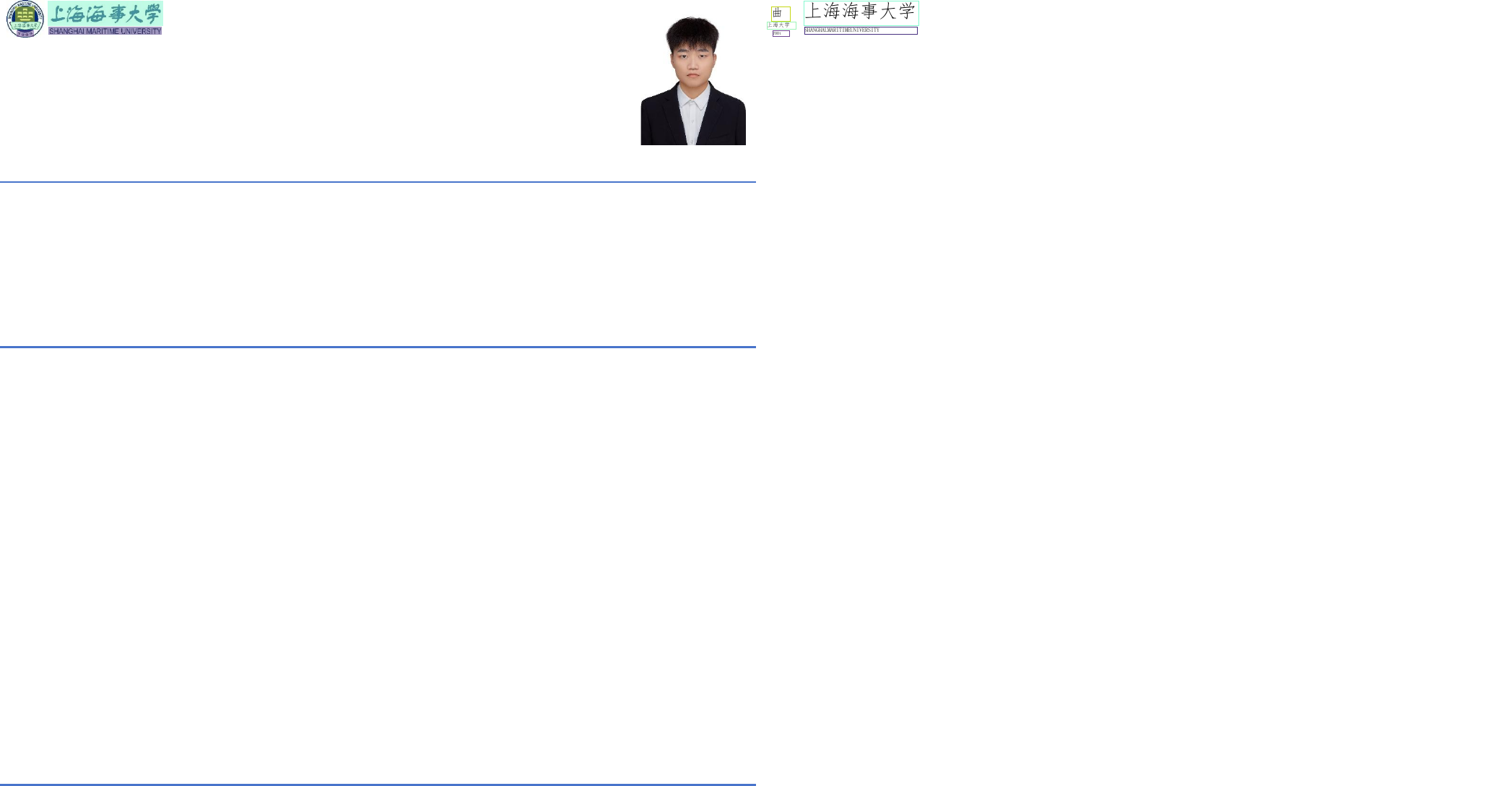This screenshot has width=1512, height=786.
Task: Click the year ribbon at the emblem's bottom
Action: 25,33
